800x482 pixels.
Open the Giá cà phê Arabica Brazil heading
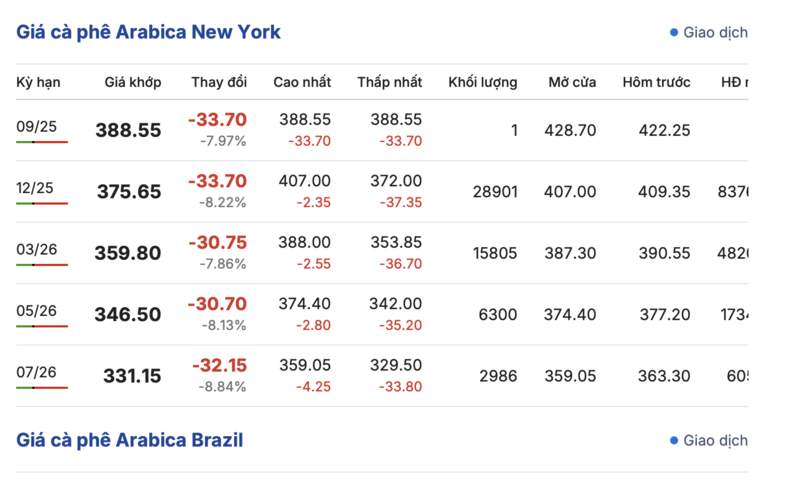(130, 440)
